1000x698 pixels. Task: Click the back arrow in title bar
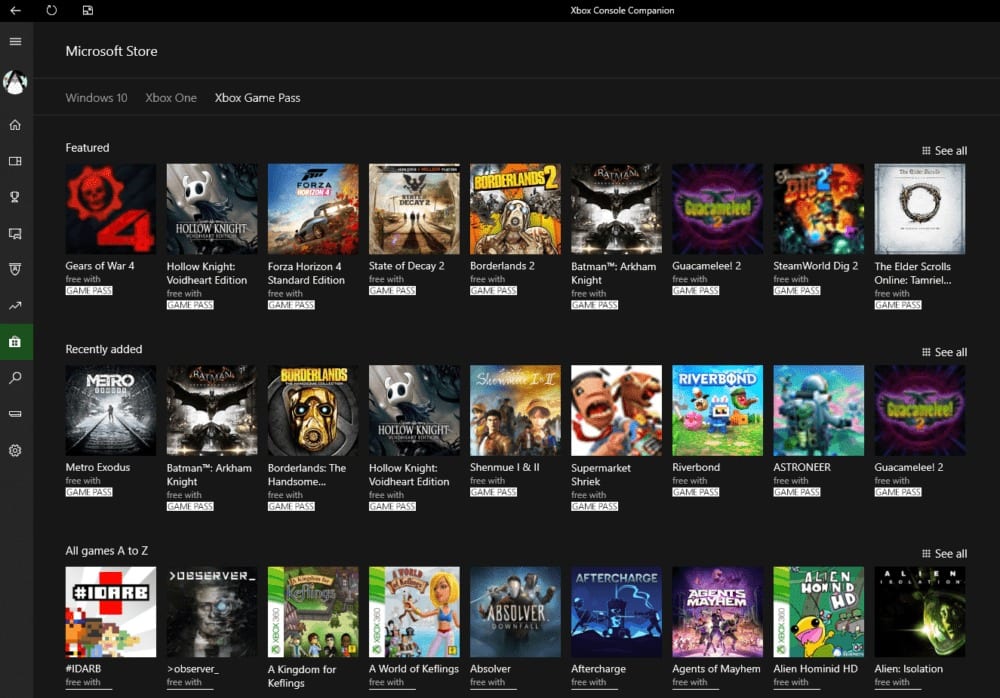pos(15,10)
